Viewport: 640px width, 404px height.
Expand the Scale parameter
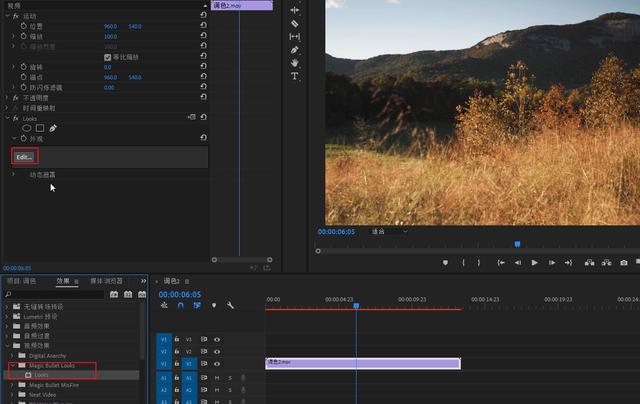(13, 36)
